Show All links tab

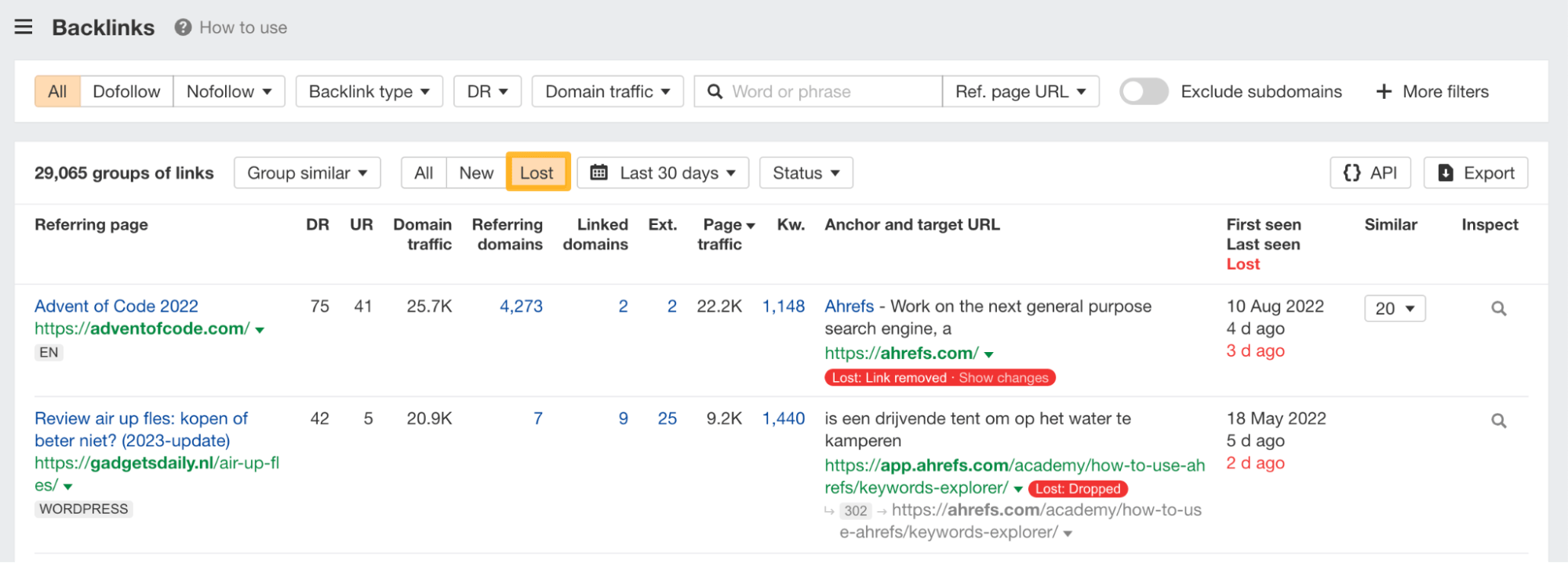(424, 173)
